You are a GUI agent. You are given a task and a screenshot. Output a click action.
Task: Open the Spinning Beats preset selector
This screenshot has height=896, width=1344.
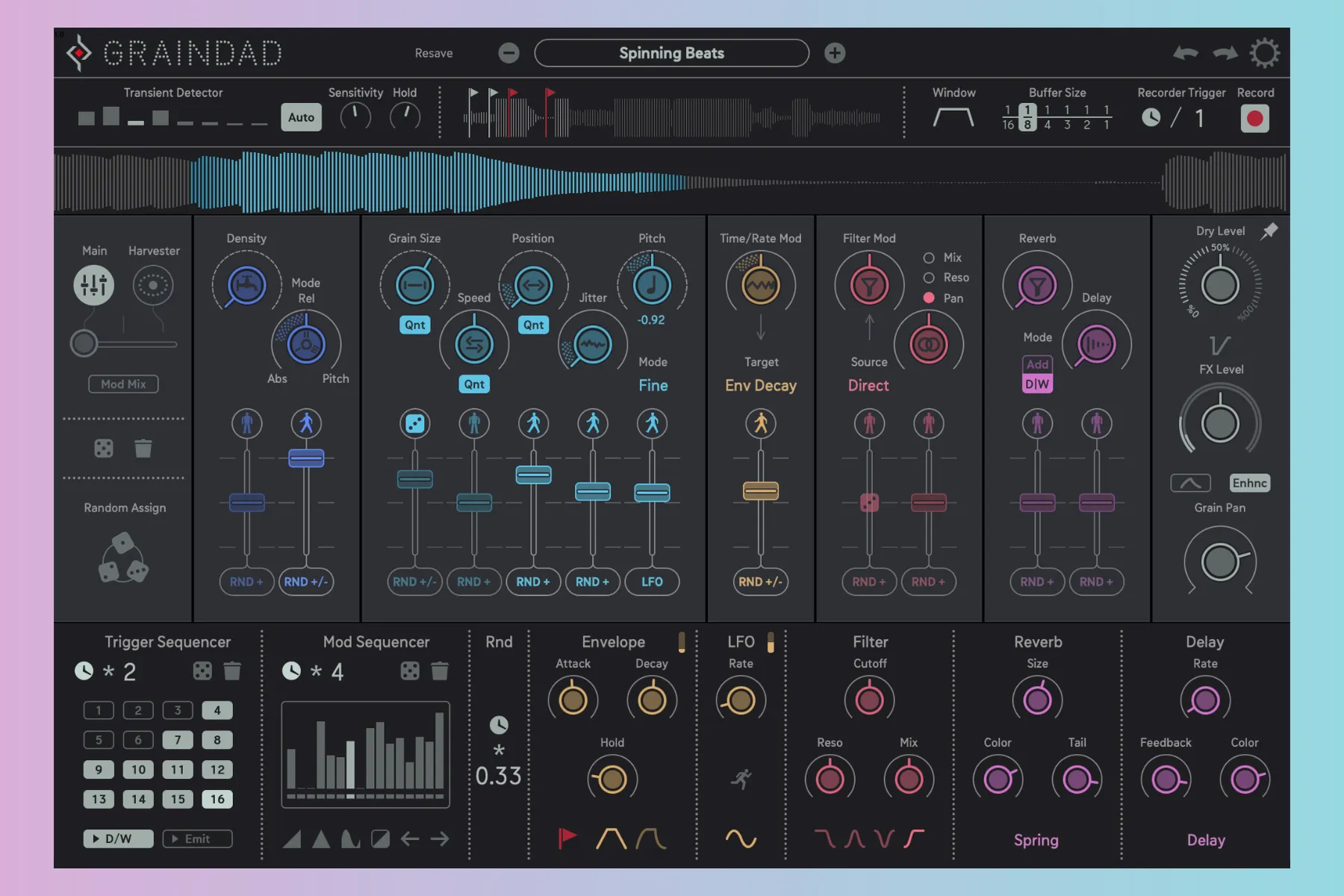click(x=671, y=53)
